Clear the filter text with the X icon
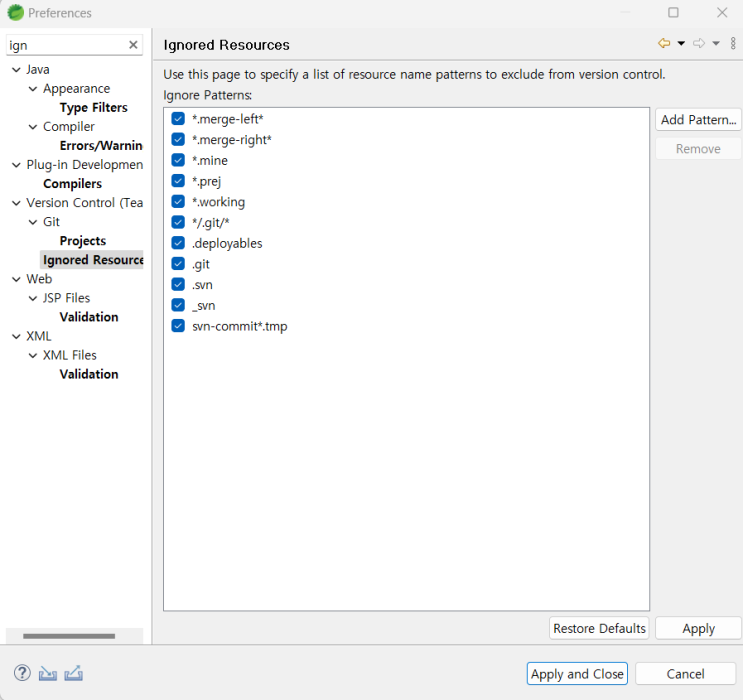The height and width of the screenshot is (700, 743). [133, 45]
